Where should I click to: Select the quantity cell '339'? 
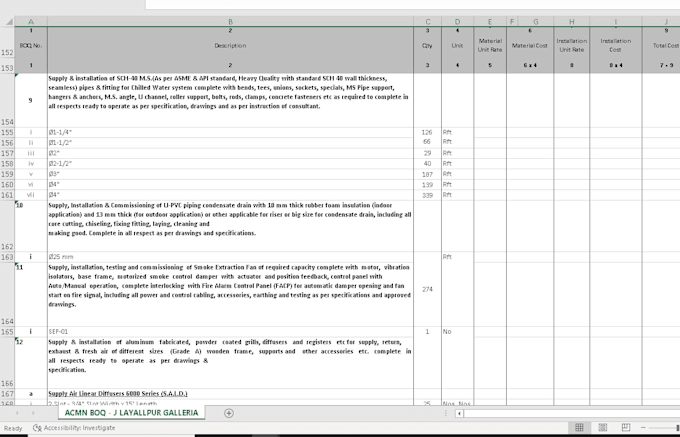[428, 195]
